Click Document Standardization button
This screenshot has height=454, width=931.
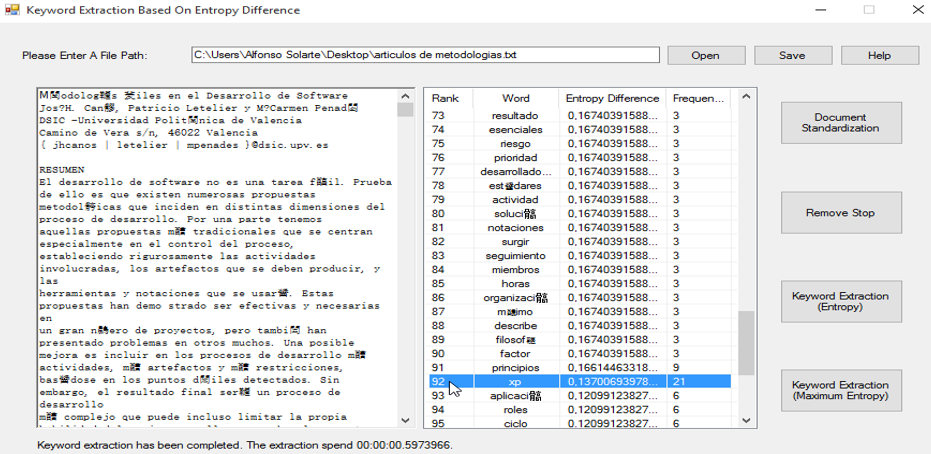(840, 123)
